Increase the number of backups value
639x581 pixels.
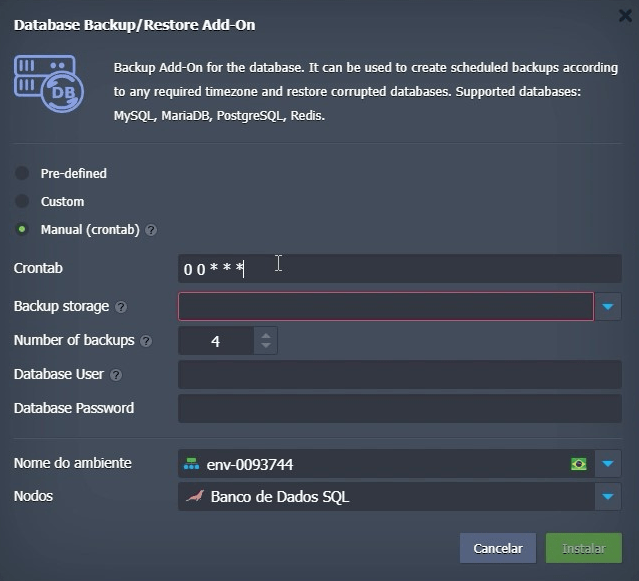click(266, 336)
